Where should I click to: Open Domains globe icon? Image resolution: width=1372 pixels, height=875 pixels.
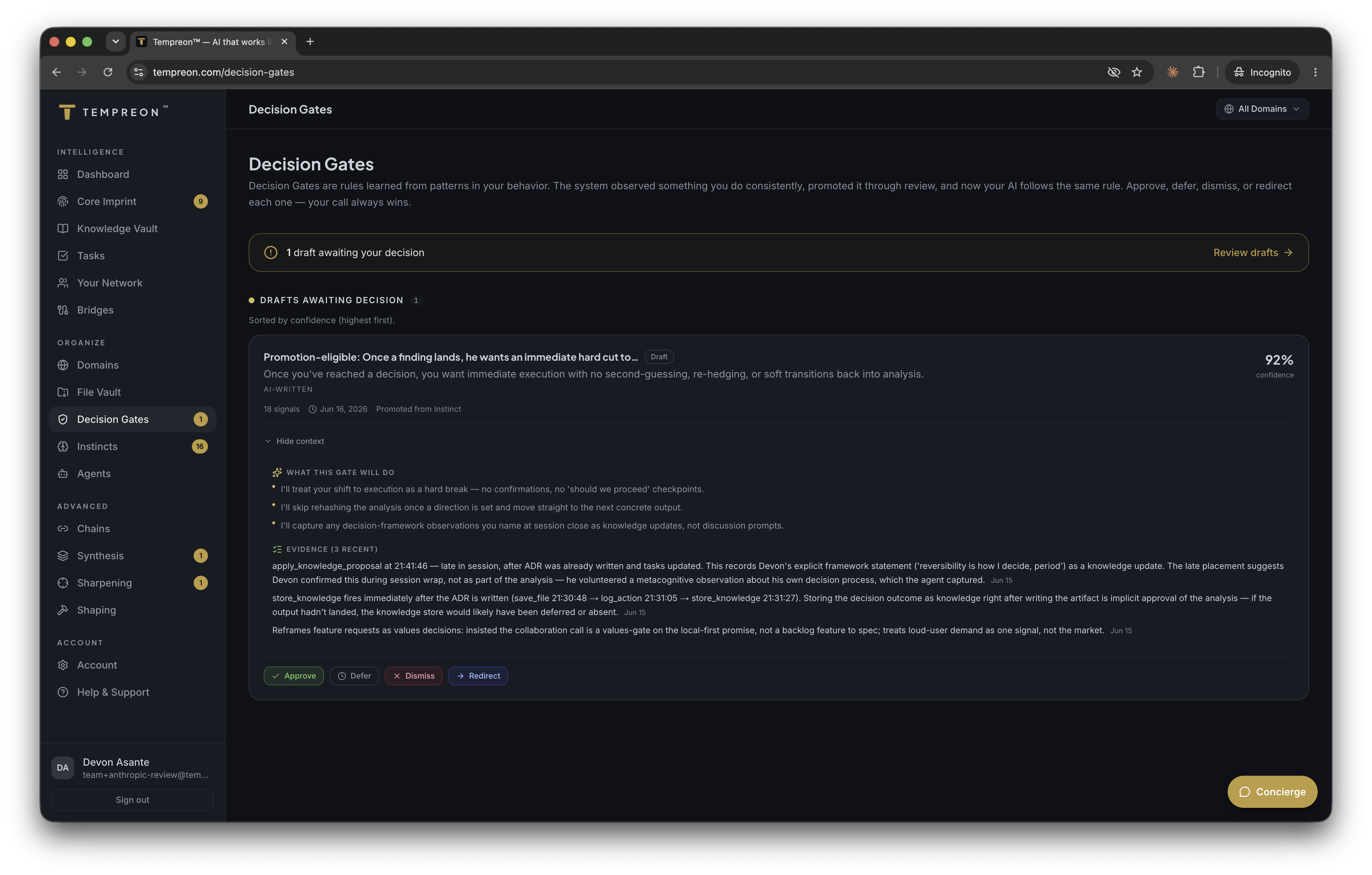tap(63, 365)
